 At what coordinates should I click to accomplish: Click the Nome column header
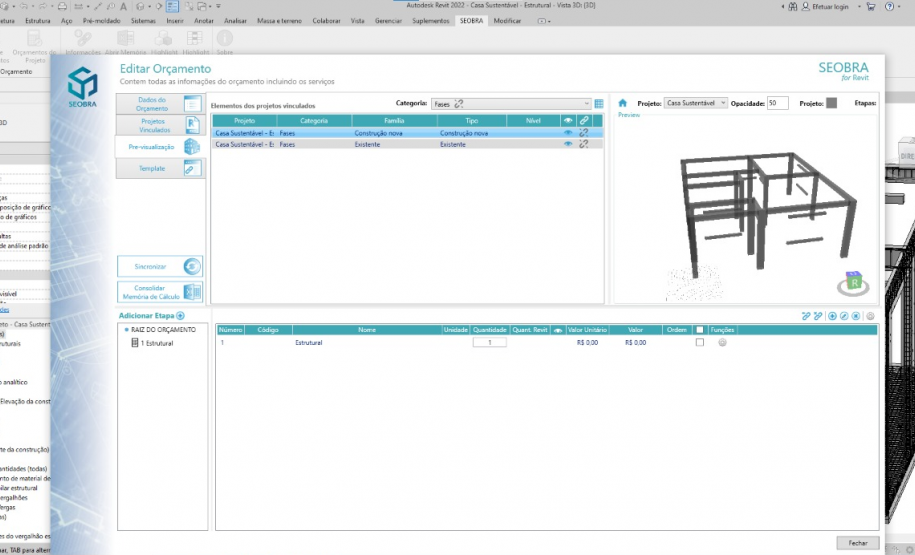click(367, 330)
